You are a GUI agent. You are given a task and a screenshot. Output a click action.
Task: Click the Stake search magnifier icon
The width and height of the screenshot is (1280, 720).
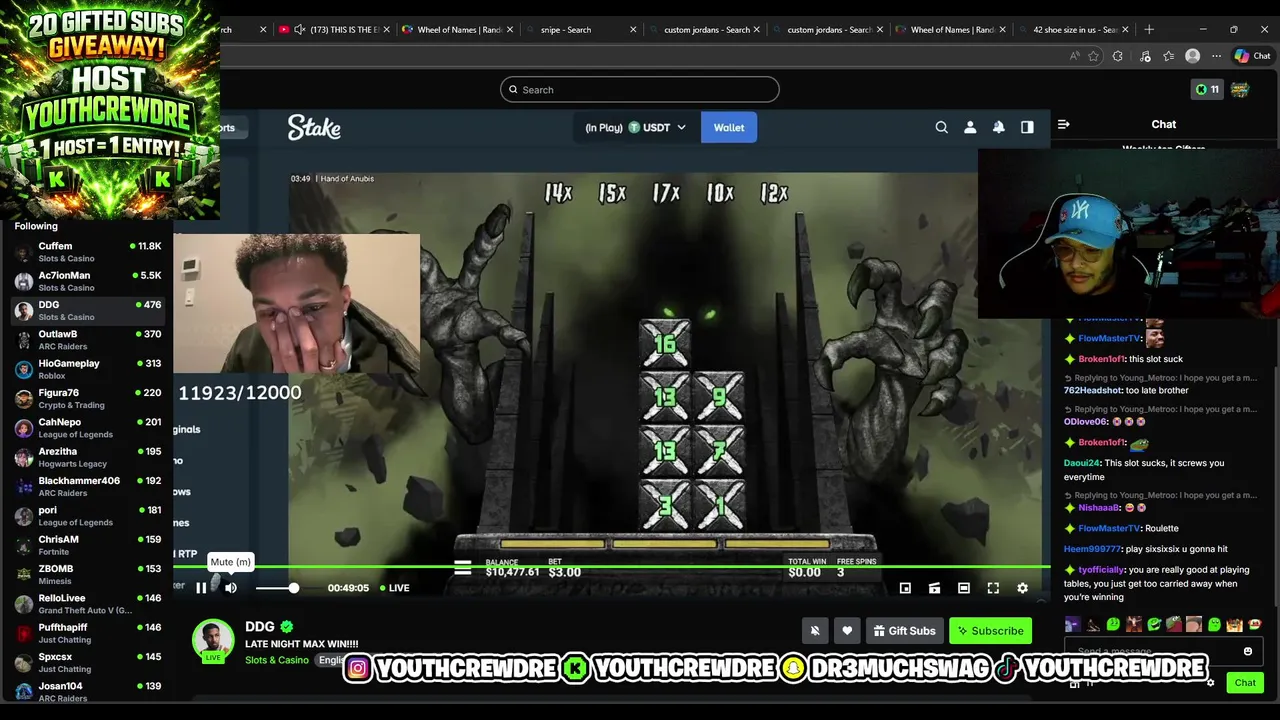941,127
